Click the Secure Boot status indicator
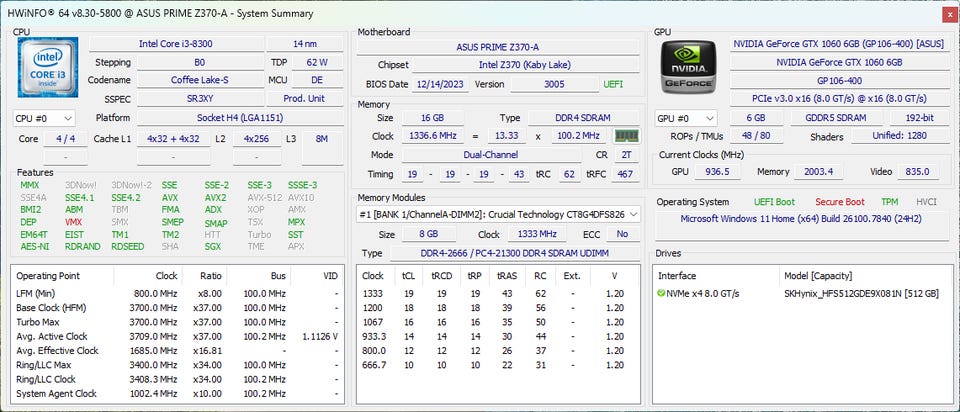This screenshot has height=412, width=960. (x=839, y=202)
